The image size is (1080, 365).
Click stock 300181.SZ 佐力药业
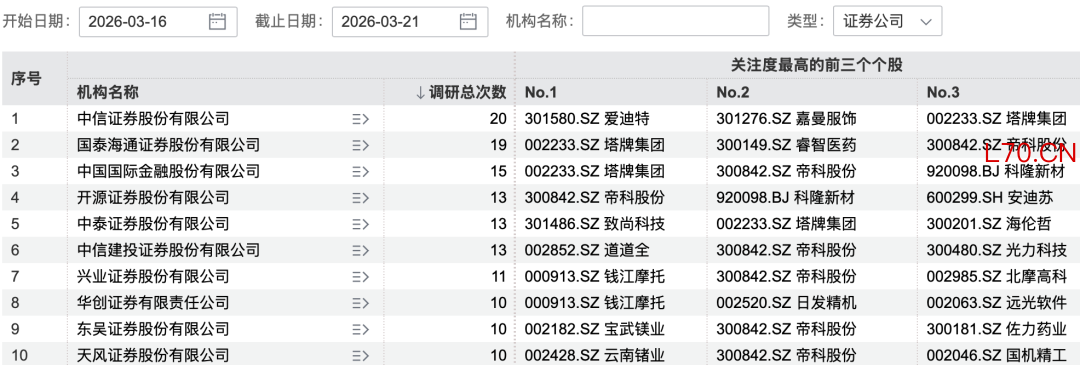(997, 330)
